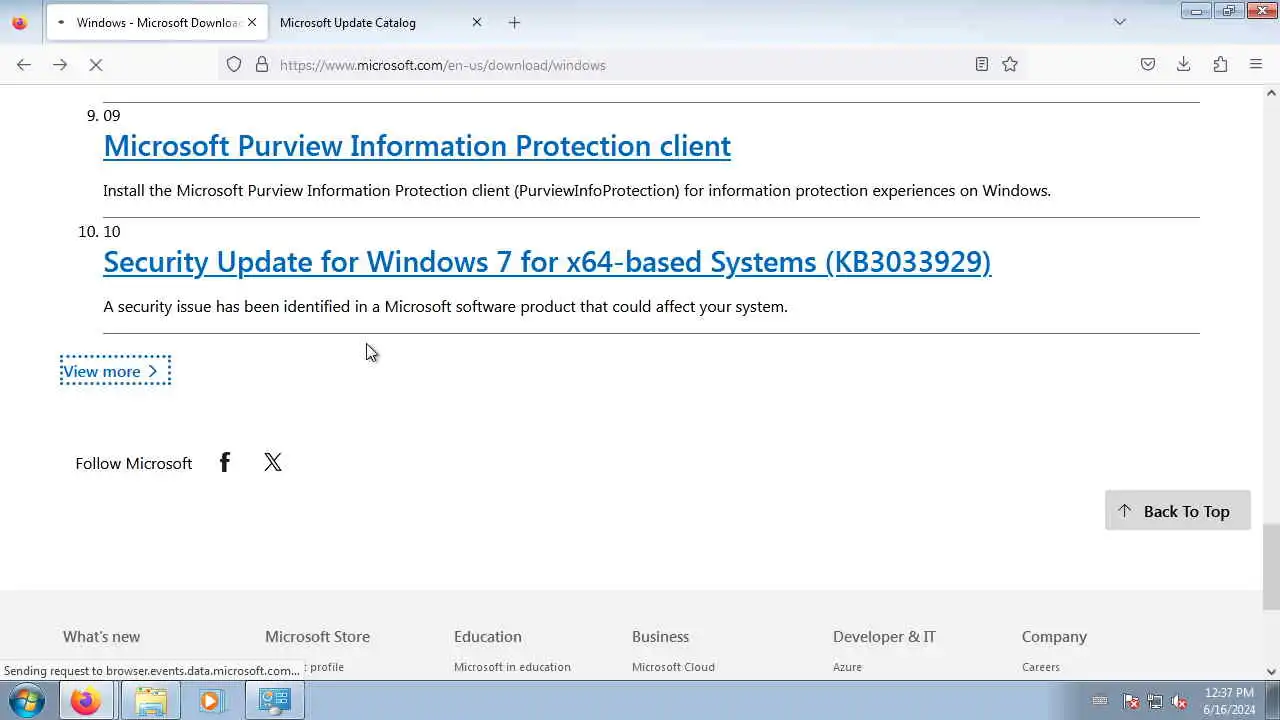The height and width of the screenshot is (720, 1280).
Task: Open the extensions puzzle menu
Action: pos(1220,65)
